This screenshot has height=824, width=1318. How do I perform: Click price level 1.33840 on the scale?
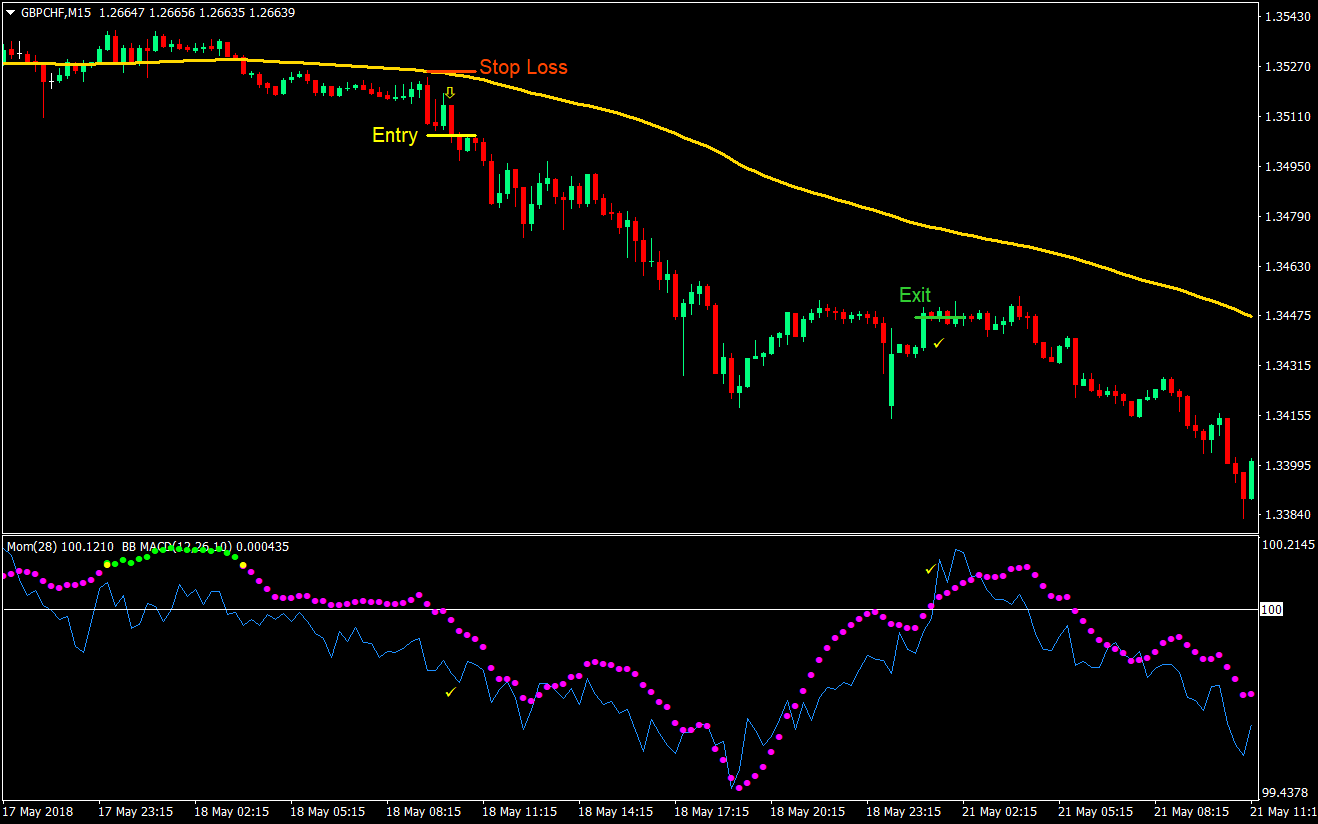click(1286, 515)
